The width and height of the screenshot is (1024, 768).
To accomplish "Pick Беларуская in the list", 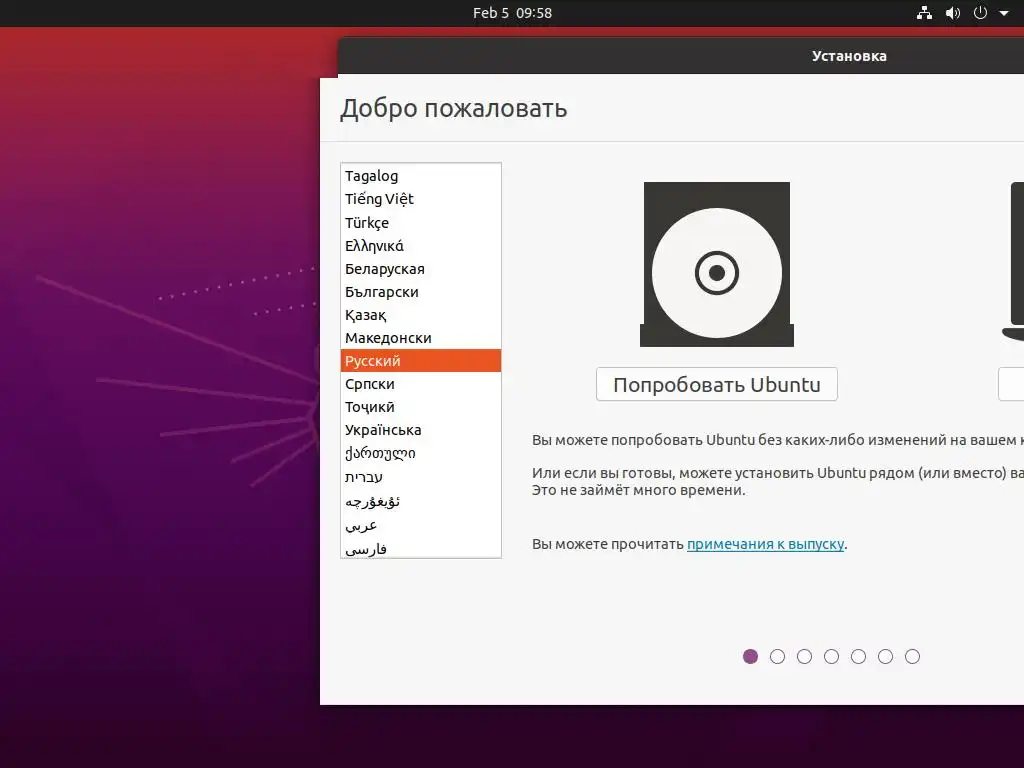I will [x=421, y=269].
